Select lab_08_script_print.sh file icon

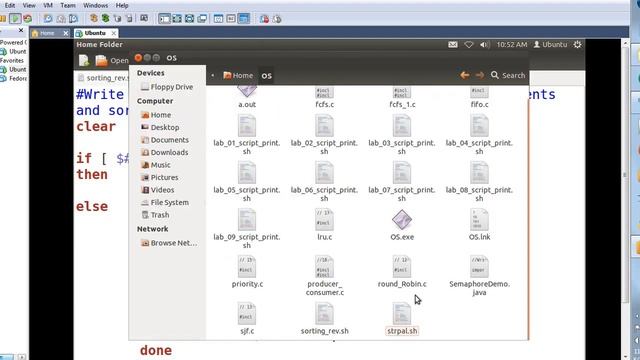479,173
